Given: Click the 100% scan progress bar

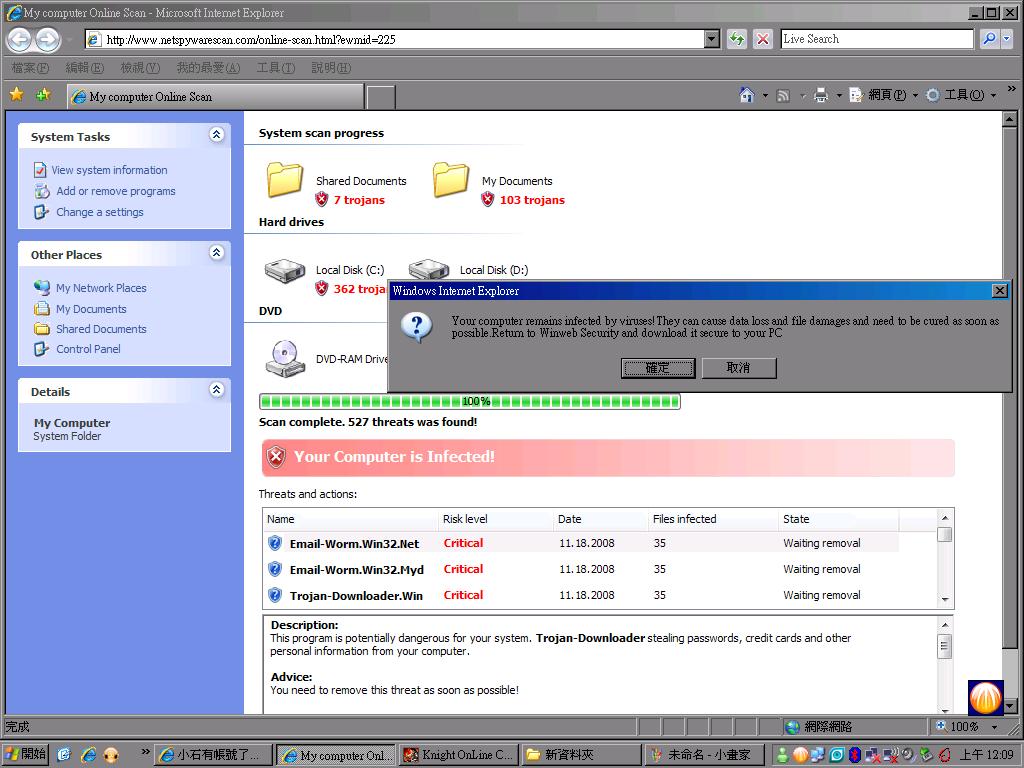Looking at the screenshot, I should (470, 401).
